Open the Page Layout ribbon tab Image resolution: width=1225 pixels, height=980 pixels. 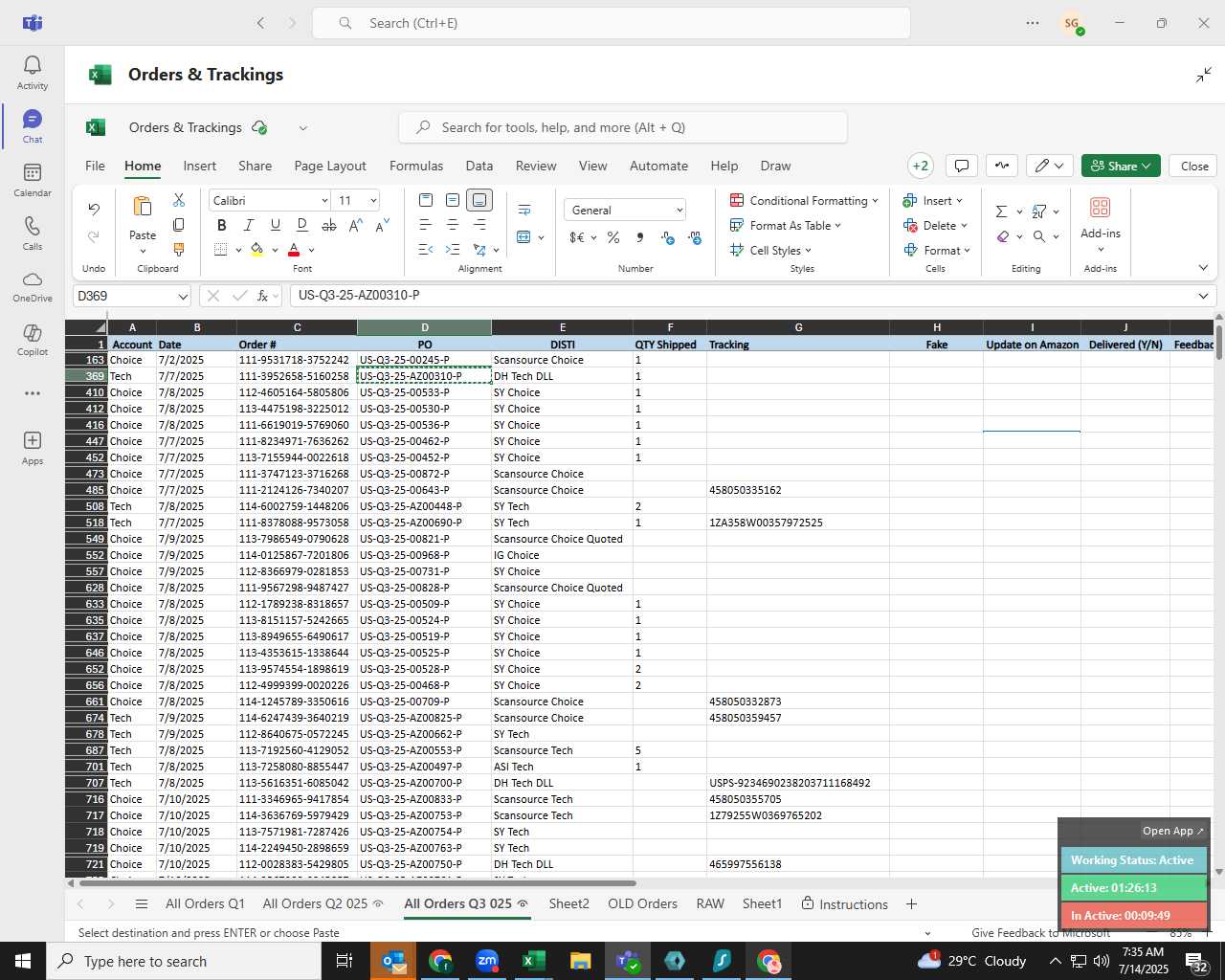(330, 166)
